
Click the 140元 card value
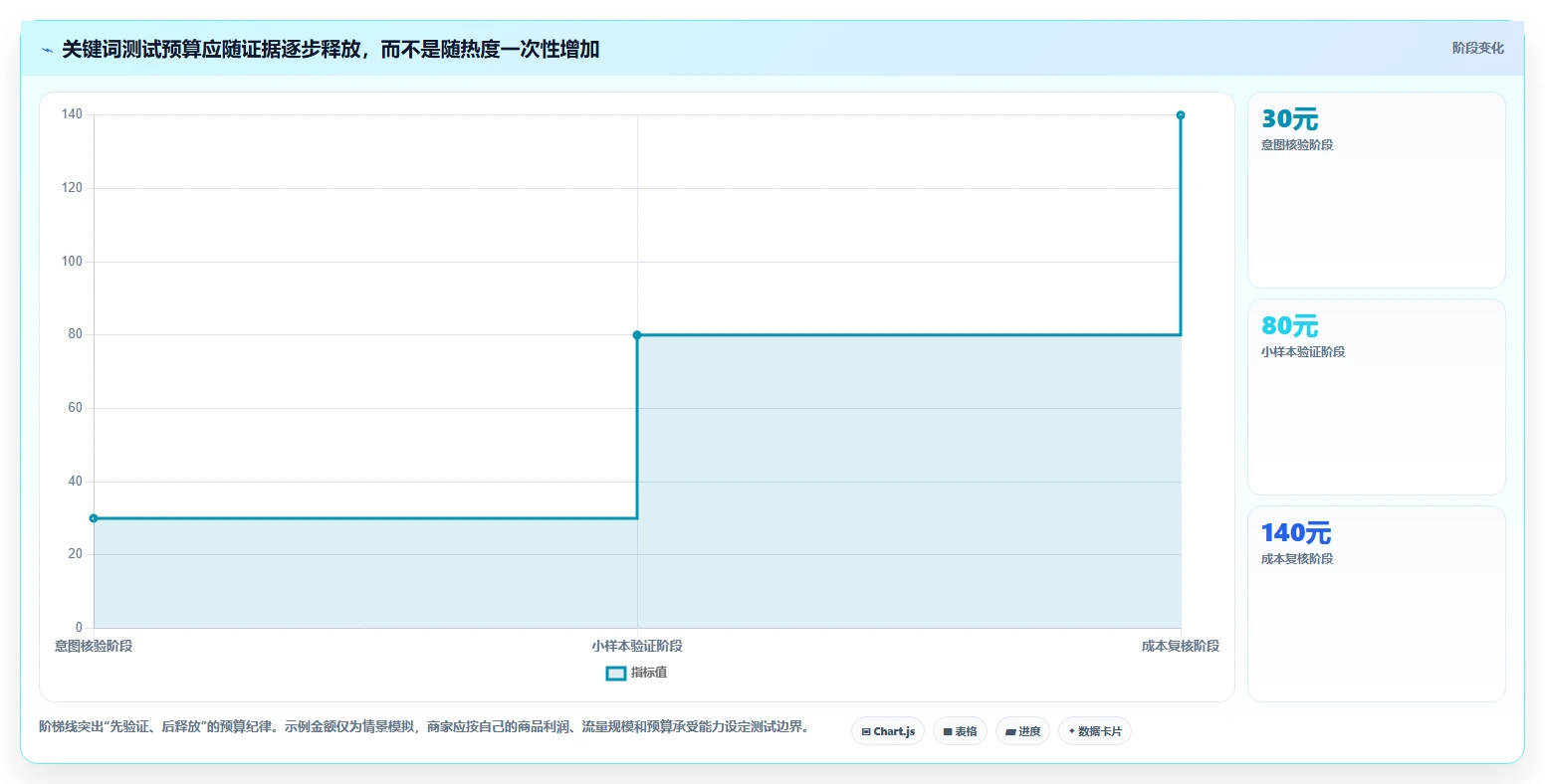point(1296,533)
